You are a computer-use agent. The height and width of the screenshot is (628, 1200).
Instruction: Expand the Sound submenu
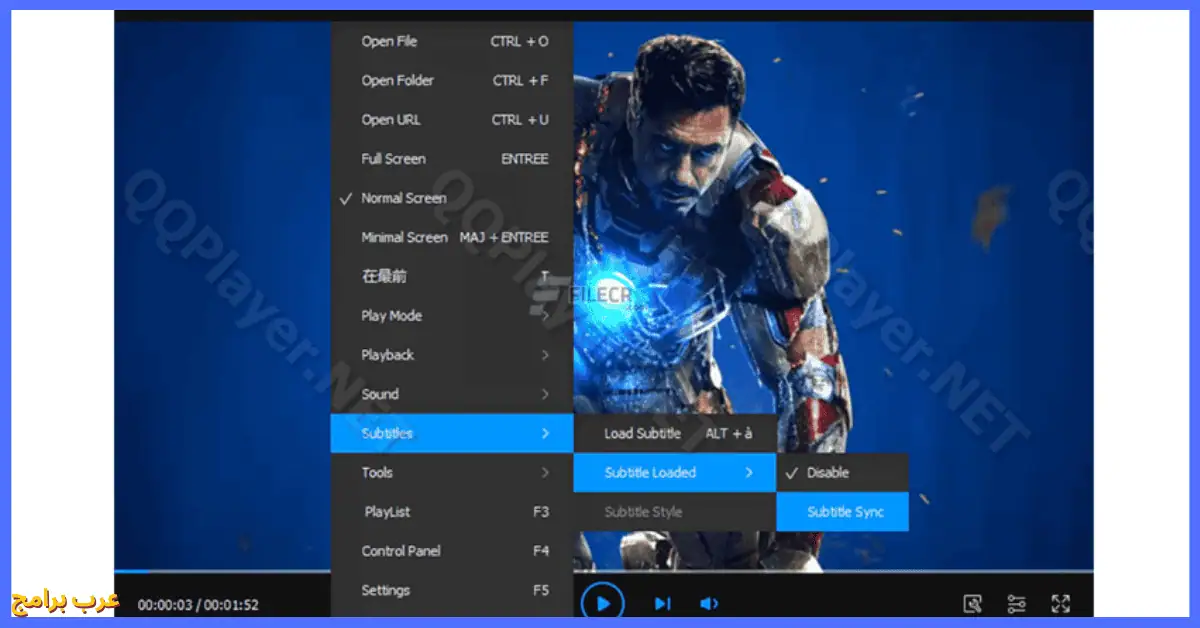point(452,394)
